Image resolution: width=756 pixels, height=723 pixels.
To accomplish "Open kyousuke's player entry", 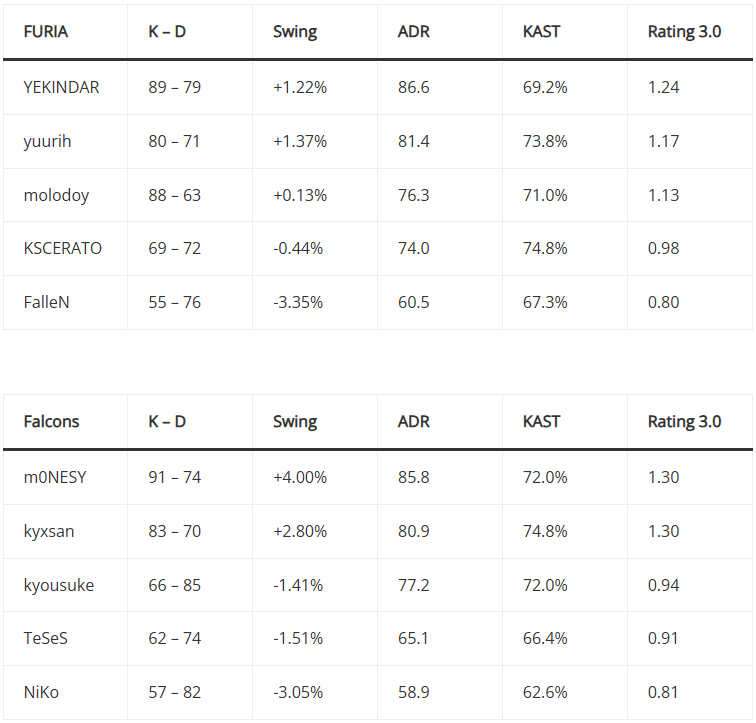I will click(58, 585).
